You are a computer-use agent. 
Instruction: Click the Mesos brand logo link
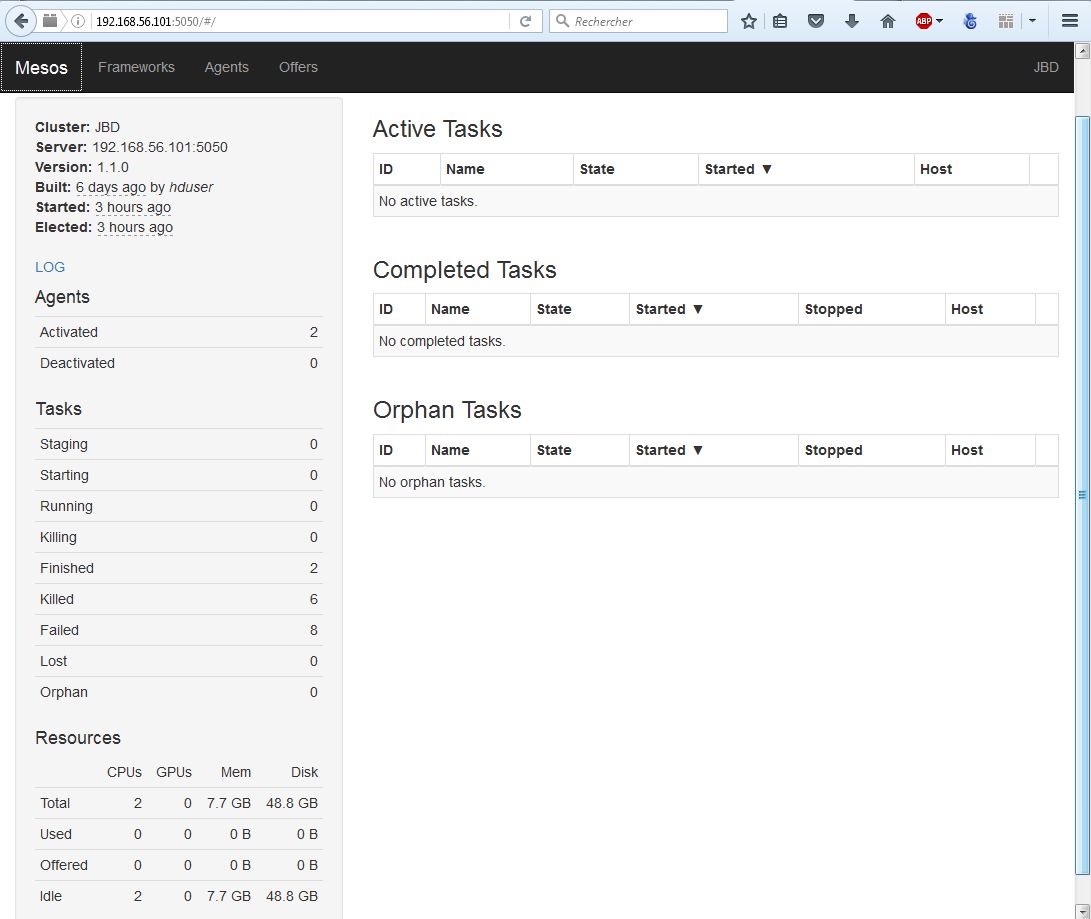click(x=41, y=68)
